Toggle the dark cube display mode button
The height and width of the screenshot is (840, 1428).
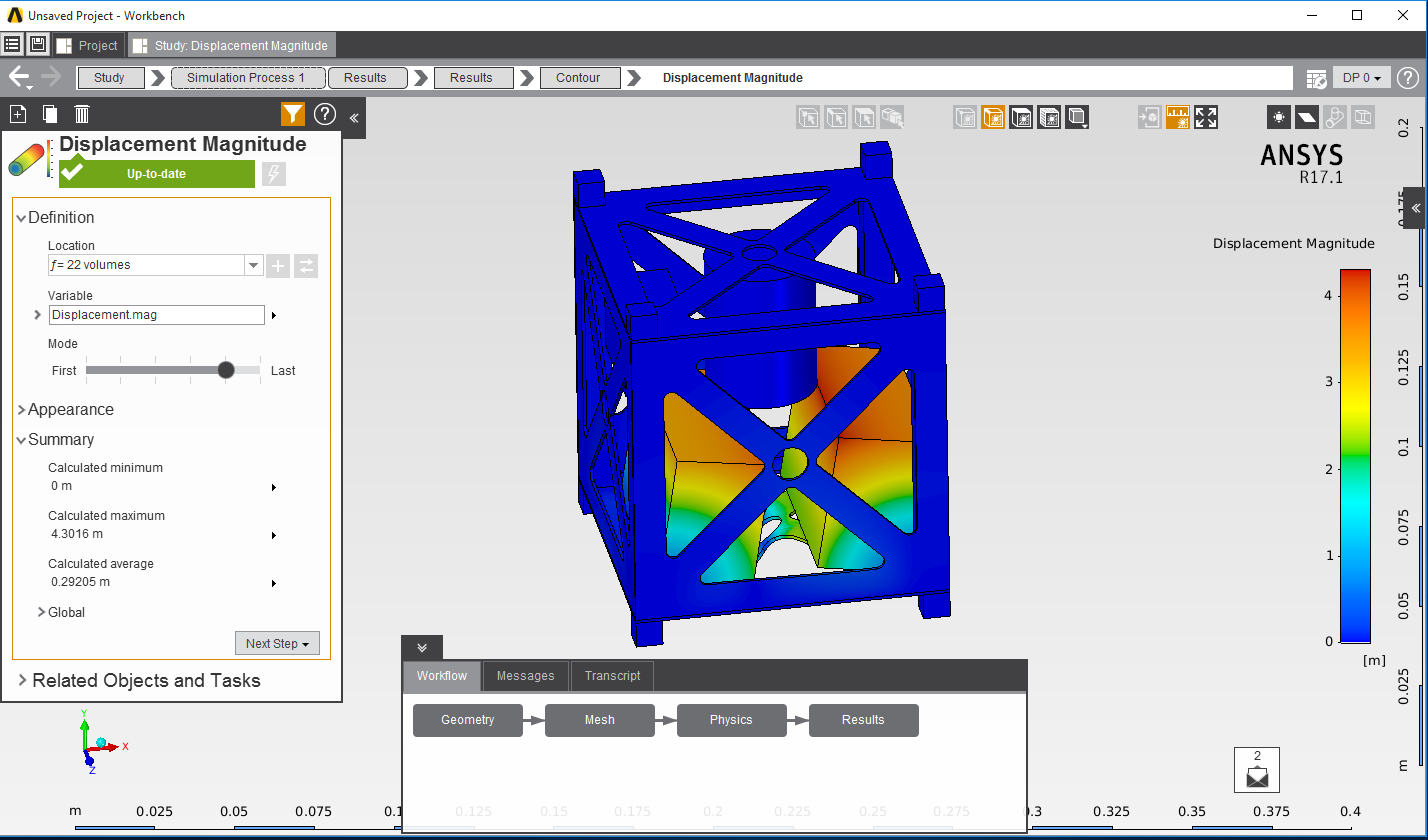[x=1021, y=117]
